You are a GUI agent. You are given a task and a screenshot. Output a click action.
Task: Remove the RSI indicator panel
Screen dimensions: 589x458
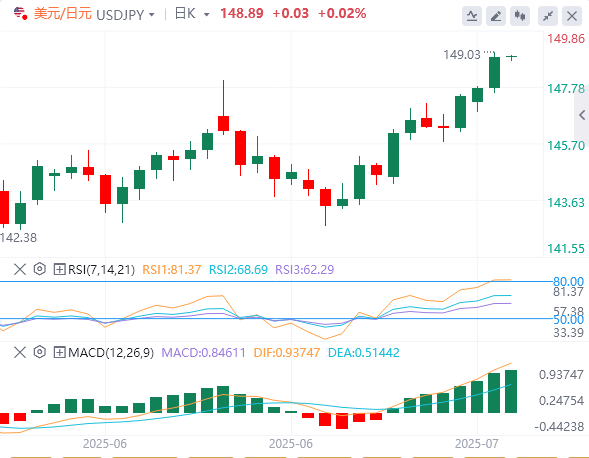point(20,269)
